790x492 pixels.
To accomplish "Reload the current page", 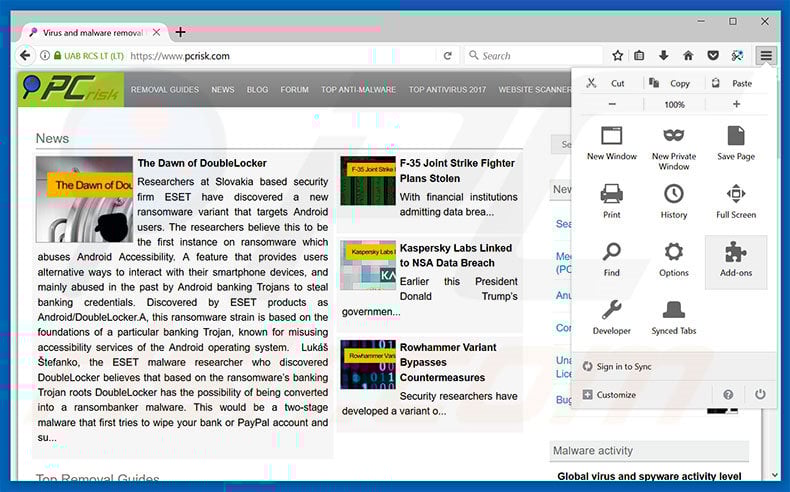I will point(447,55).
